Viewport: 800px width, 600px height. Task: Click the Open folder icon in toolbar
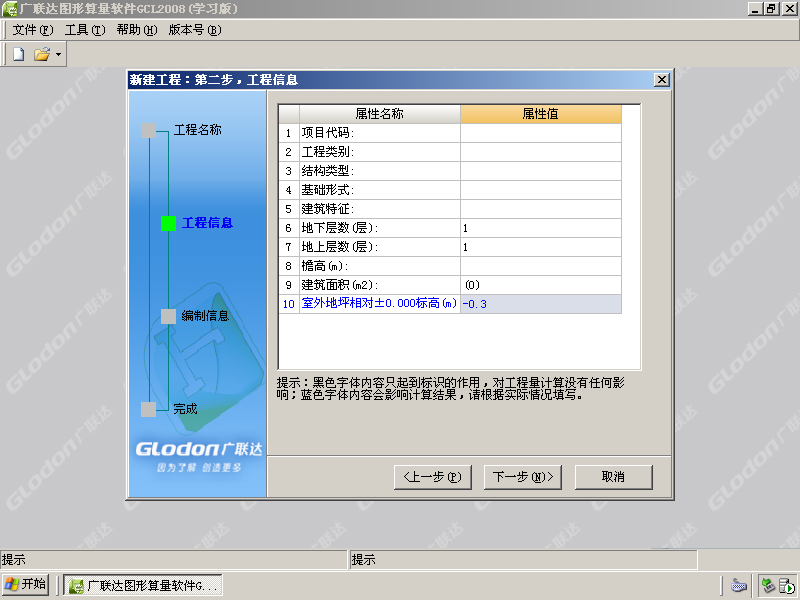[x=42, y=54]
